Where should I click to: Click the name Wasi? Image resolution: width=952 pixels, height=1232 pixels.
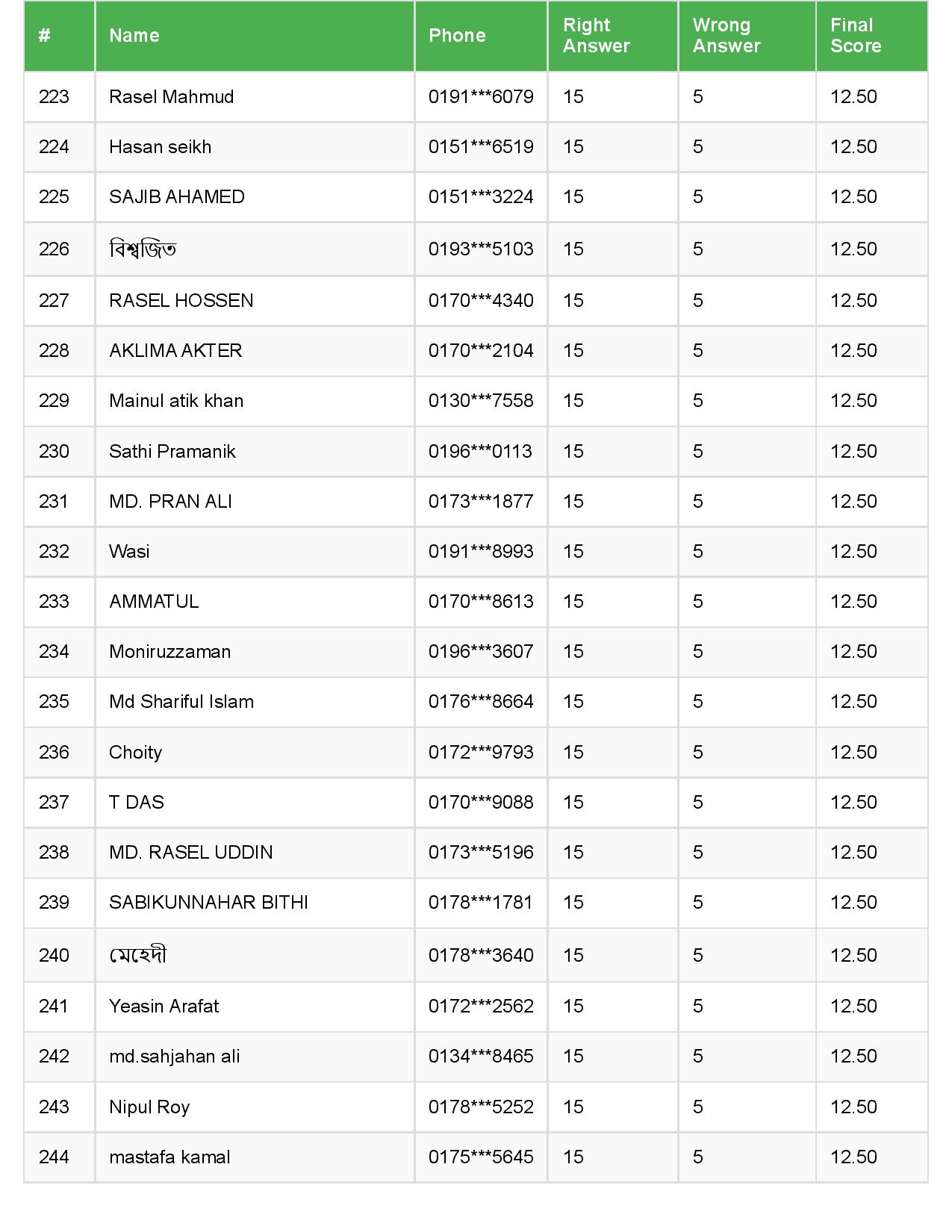129,552
